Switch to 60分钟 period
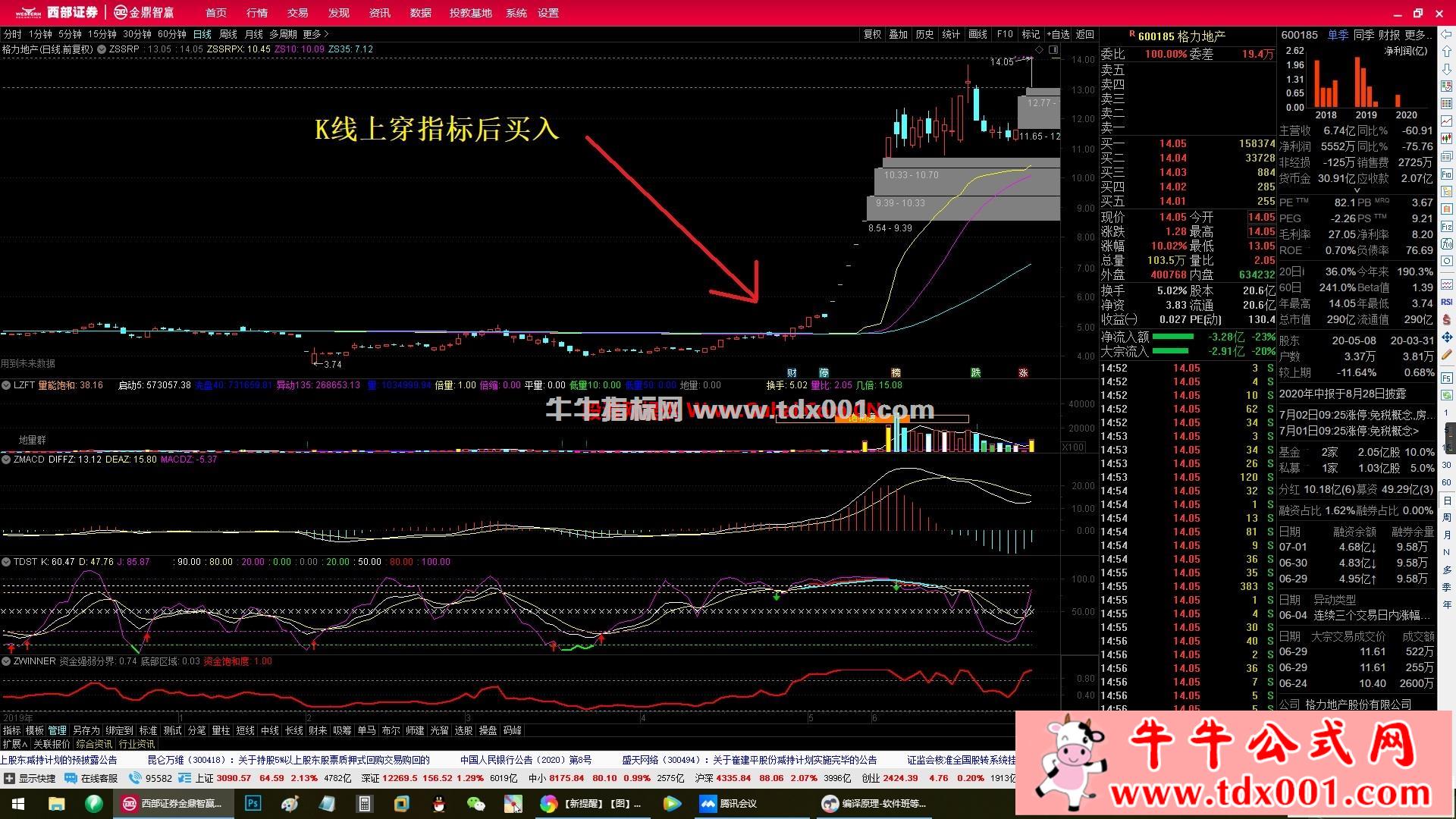 click(x=172, y=34)
